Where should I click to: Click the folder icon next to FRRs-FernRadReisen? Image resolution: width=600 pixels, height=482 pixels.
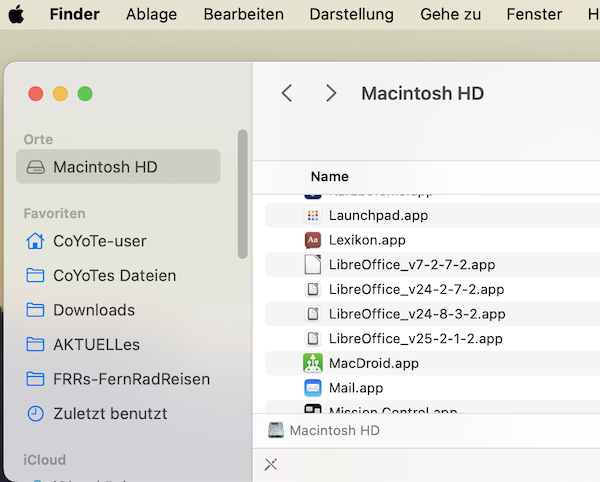(x=35, y=379)
